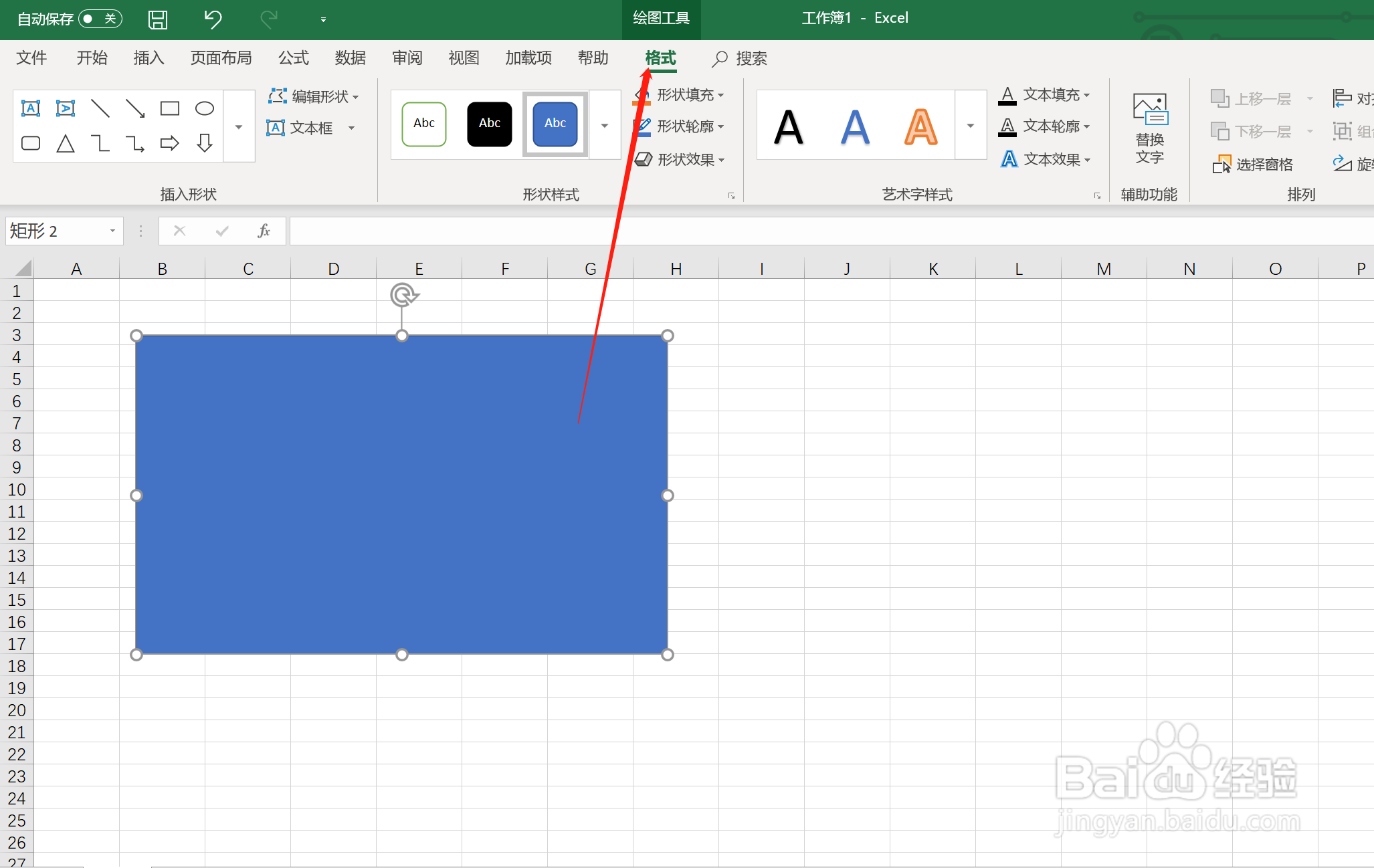Click the Undo arrow icon
The image size is (1374, 868).
[x=213, y=19]
